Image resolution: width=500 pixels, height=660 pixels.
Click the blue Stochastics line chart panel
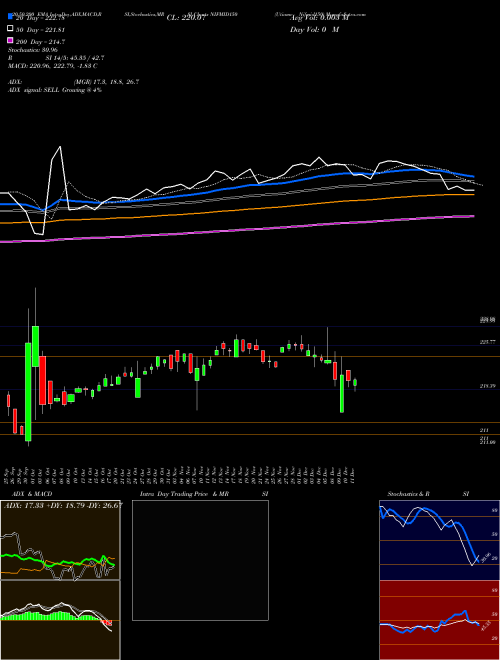[439, 540]
